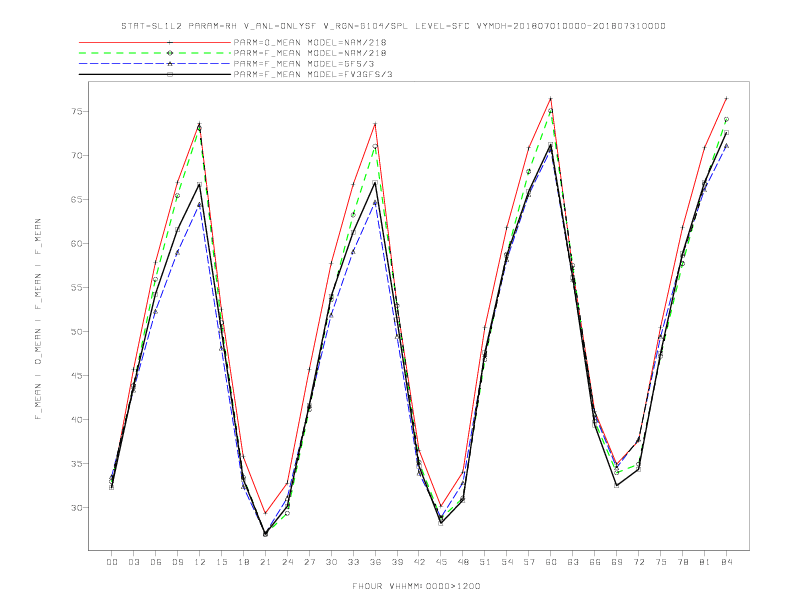Click x-axis forecast hour label 03

133,562
